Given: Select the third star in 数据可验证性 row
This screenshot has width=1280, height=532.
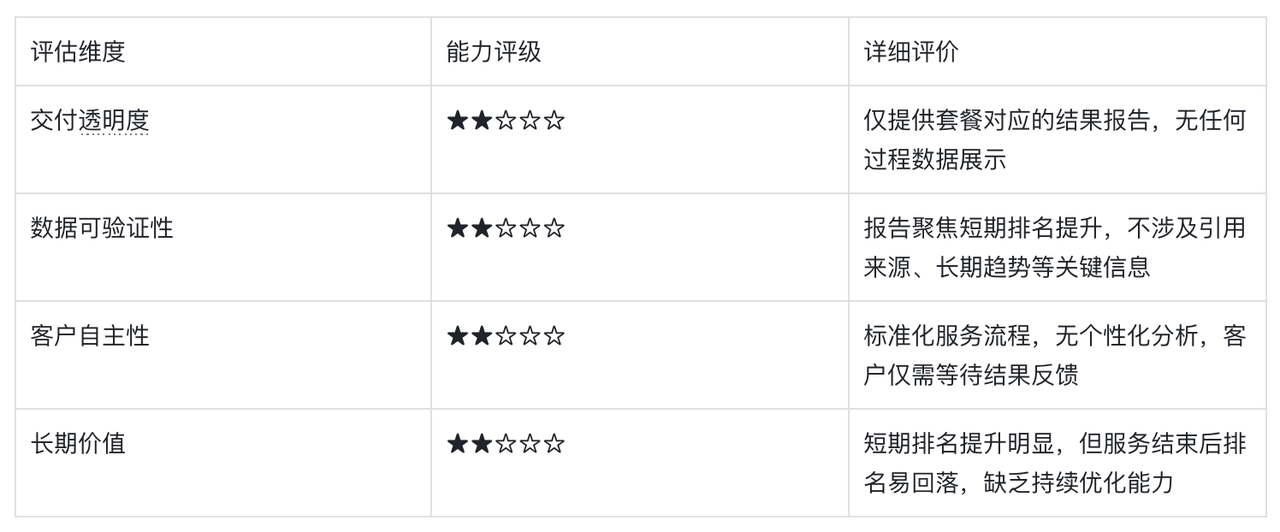Looking at the screenshot, I should [506, 229].
